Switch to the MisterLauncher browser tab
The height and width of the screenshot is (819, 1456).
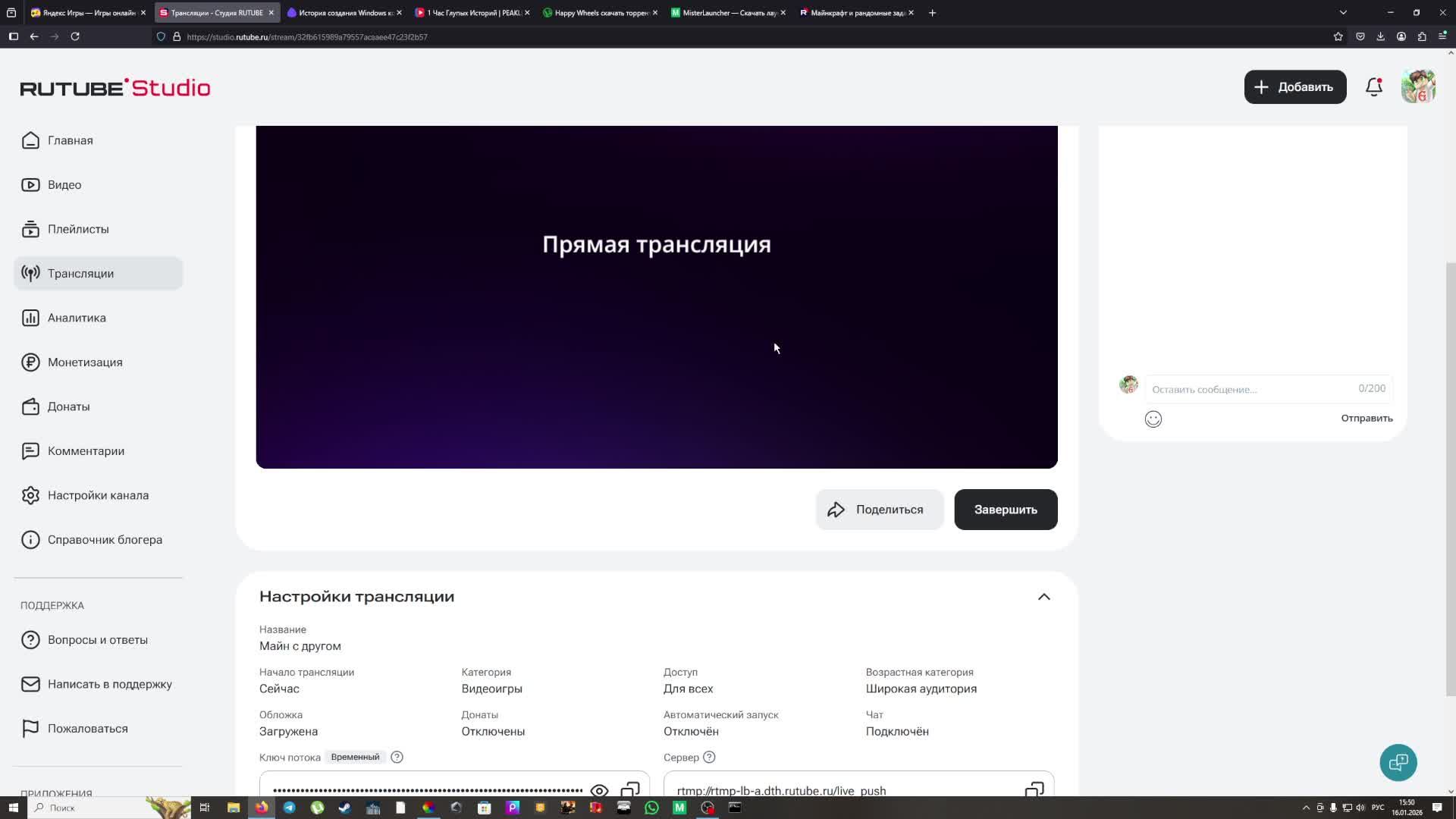point(726,13)
